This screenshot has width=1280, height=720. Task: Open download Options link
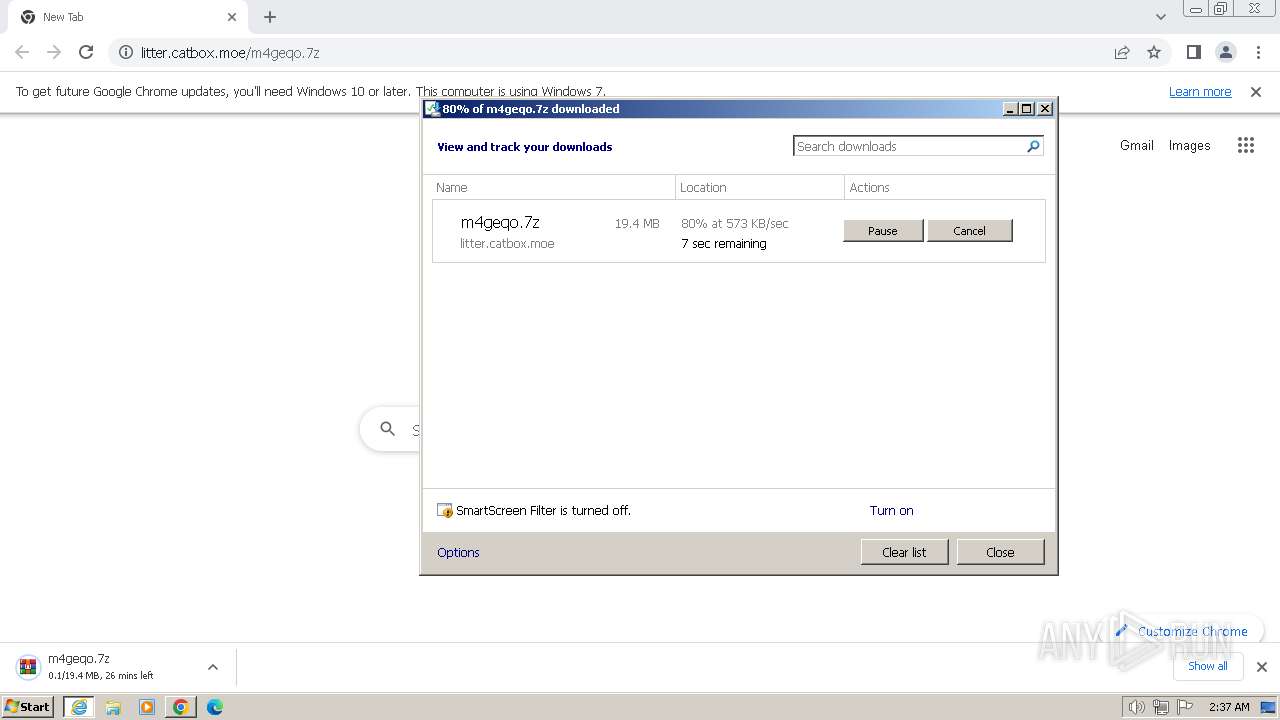click(458, 552)
